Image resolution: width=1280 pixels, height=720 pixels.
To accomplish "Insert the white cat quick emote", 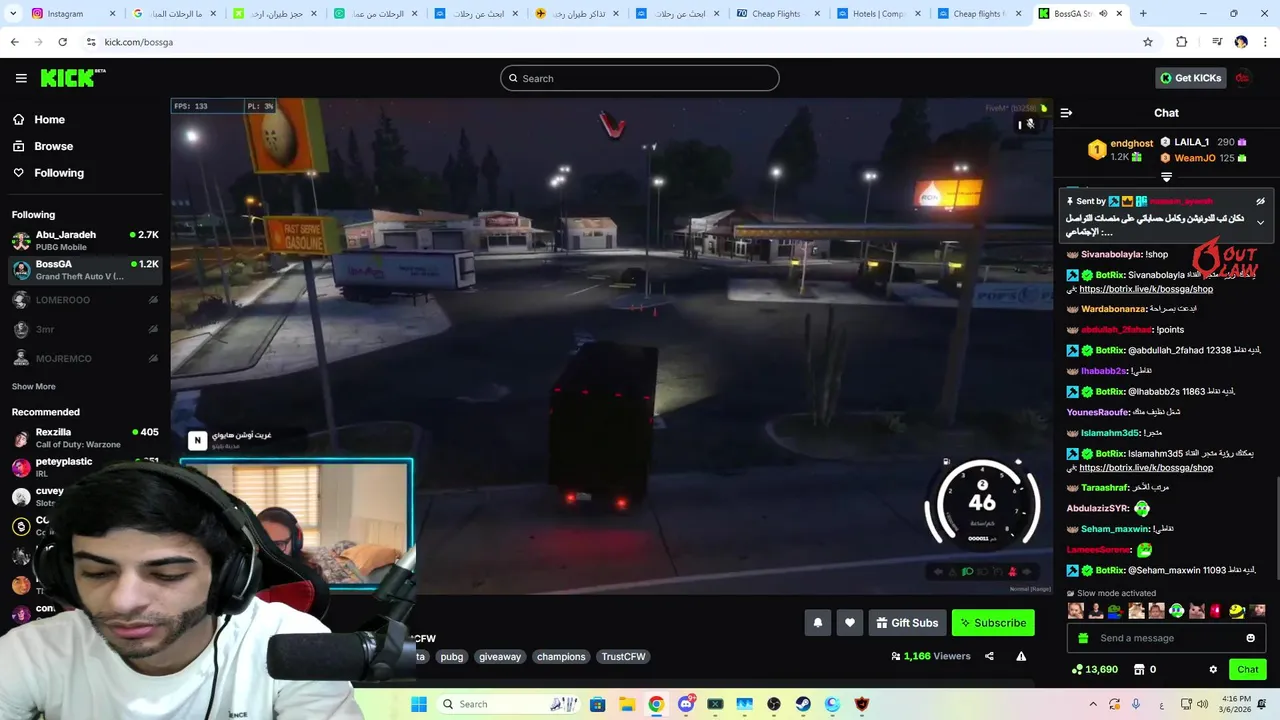I will [1197, 610].
